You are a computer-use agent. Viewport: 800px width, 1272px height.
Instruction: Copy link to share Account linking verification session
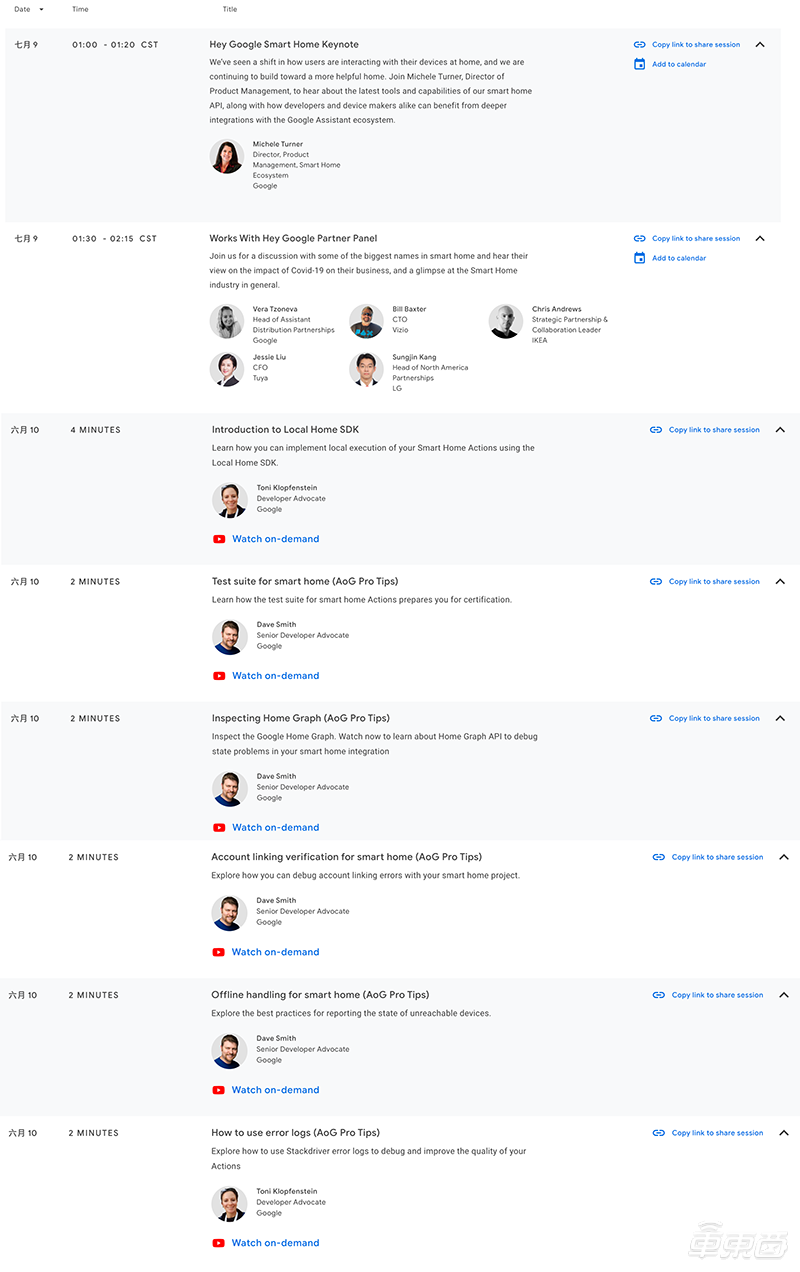(x=717, y=857)
